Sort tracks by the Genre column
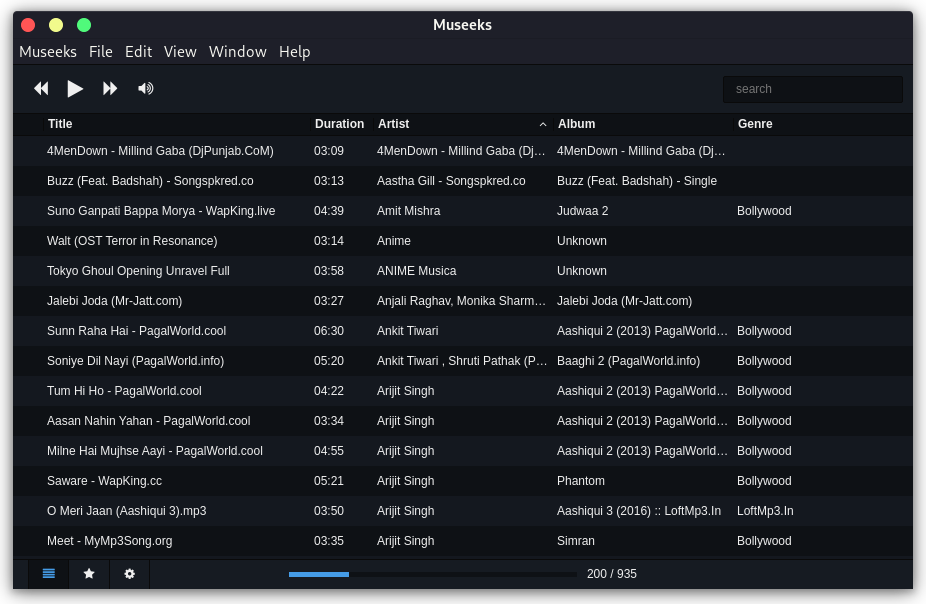The height and width of the screenshot is (604, 926). tap(755, 124)
